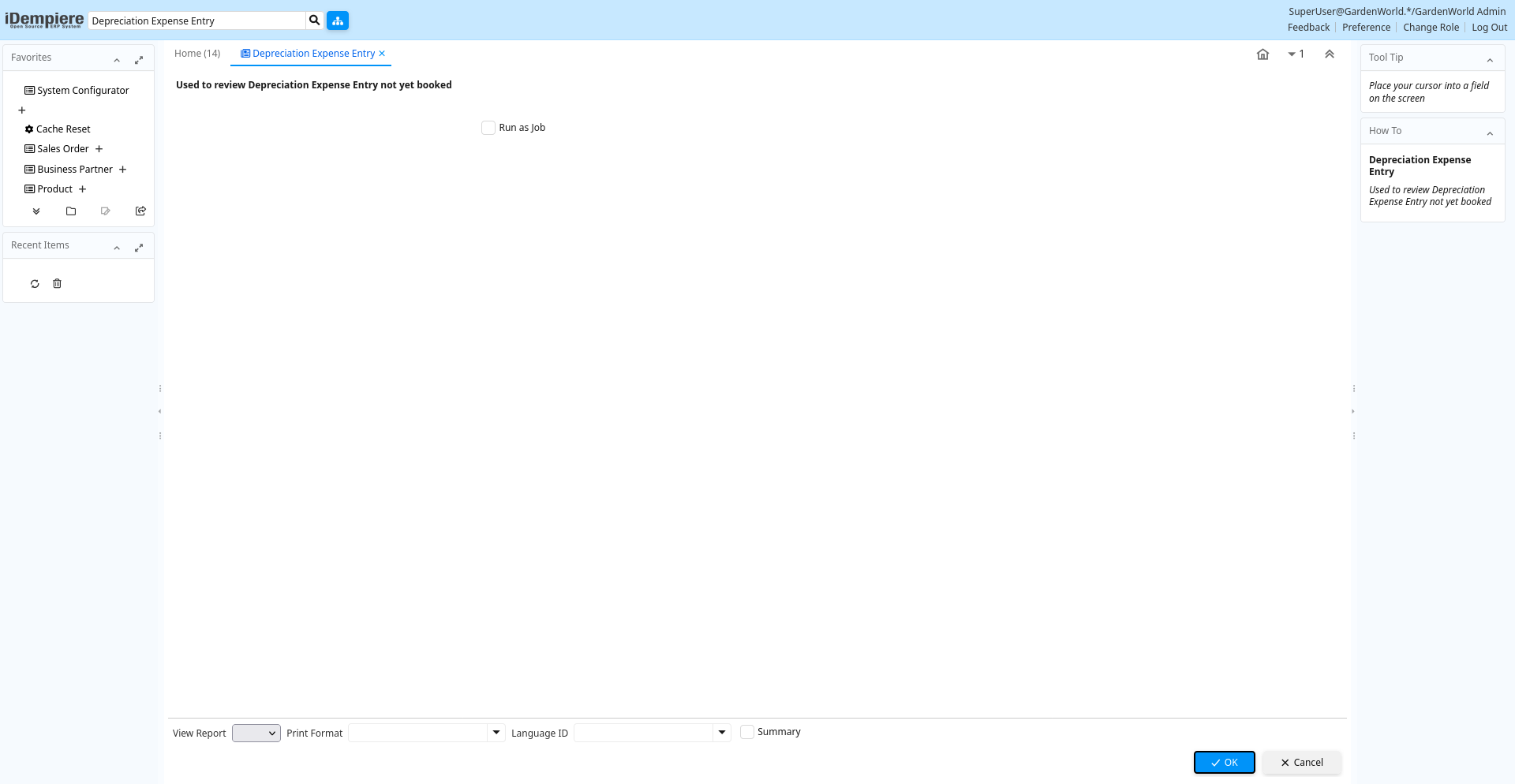
Task: Open the View Report dropdown
Action: (256, 734)
